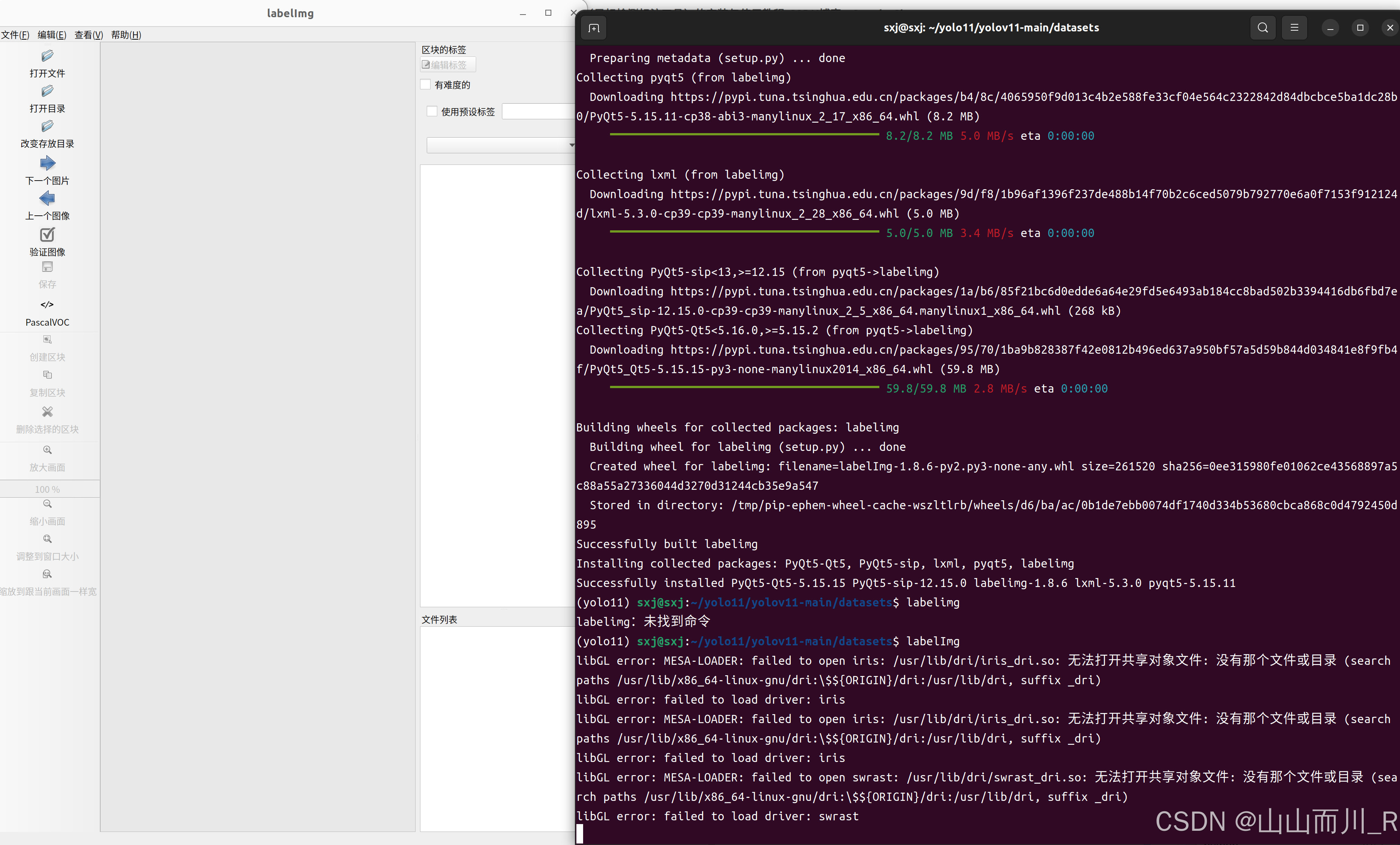The height and width of the screenshot is (845, 1400).
Task: Open the View (查看) menu
Action: click(x=89, y=35)
